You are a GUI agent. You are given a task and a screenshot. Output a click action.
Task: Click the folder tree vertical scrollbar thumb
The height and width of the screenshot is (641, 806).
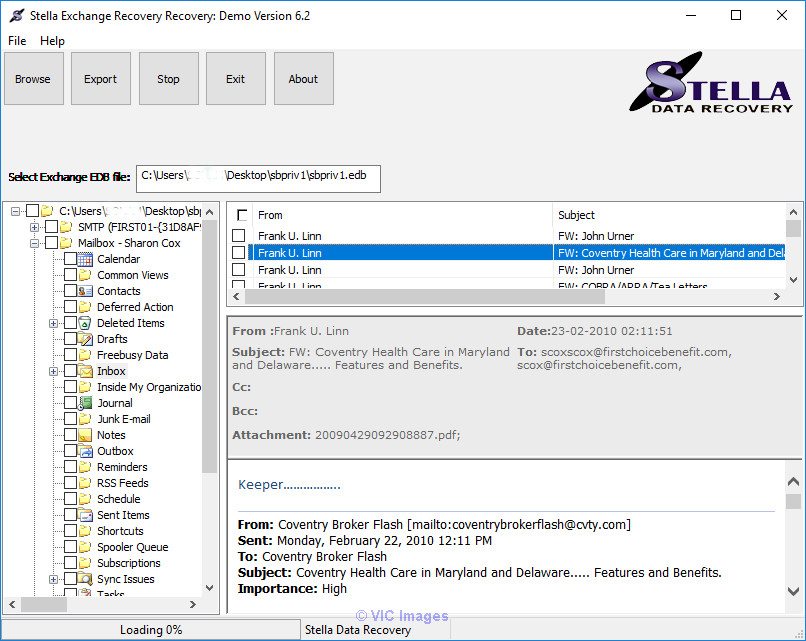[x=210, y=346]
